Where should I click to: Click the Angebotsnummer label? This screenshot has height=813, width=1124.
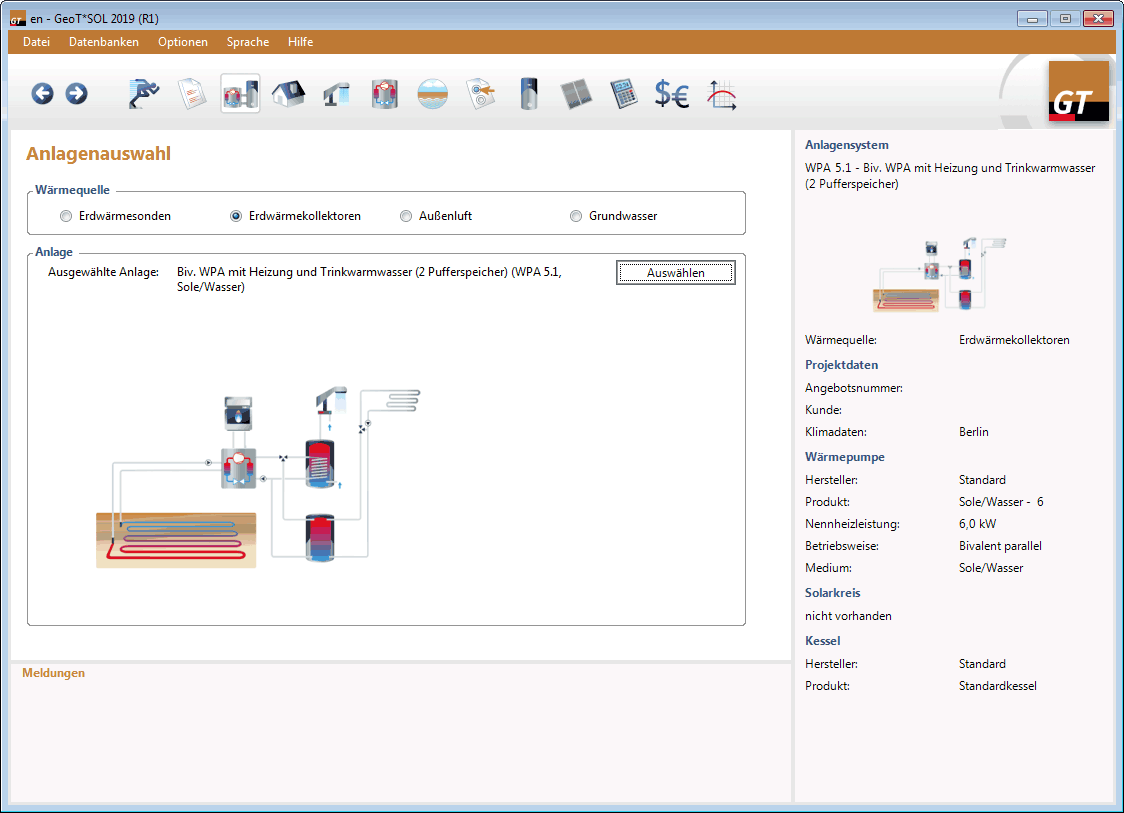[853, 388]
